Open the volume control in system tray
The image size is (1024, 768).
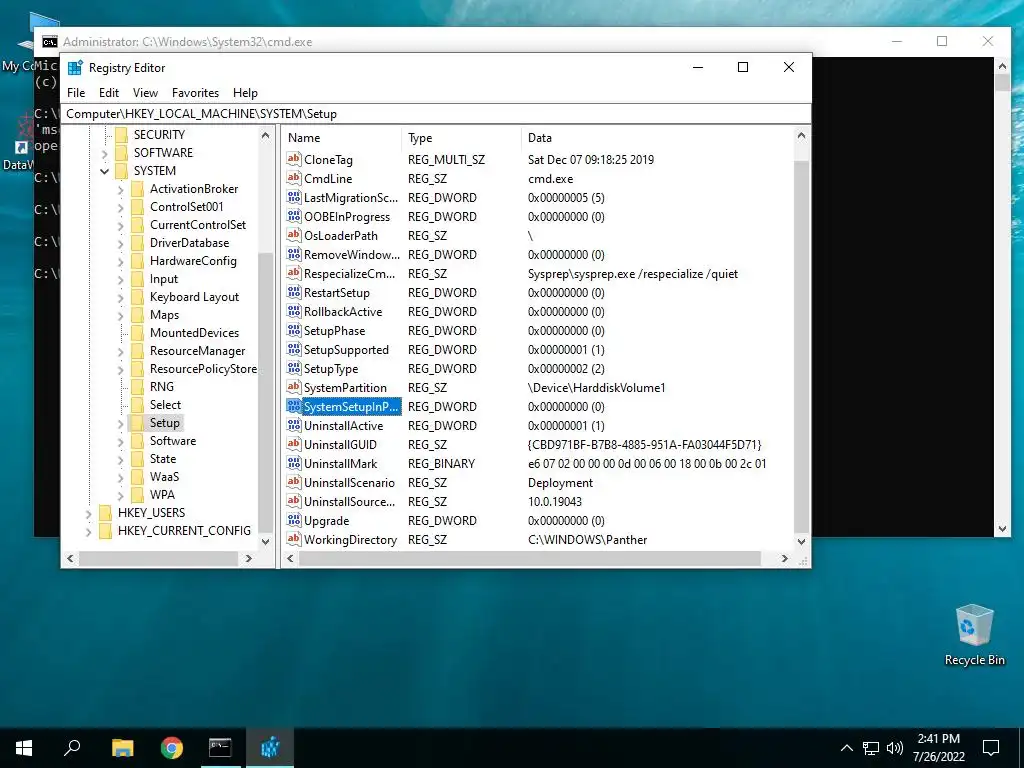[895, 748]
